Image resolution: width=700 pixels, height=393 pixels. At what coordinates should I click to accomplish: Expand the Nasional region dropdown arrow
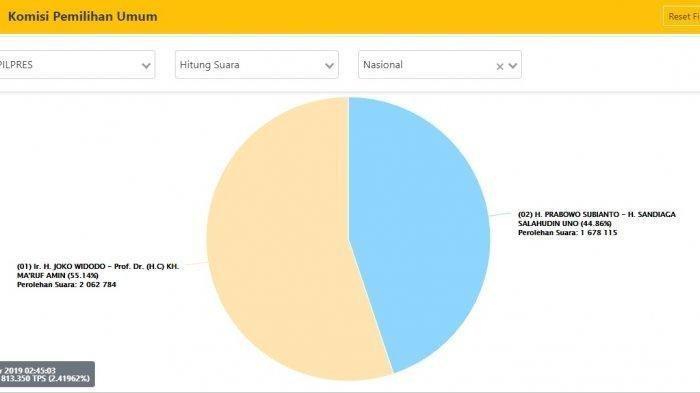click(512, 66)
